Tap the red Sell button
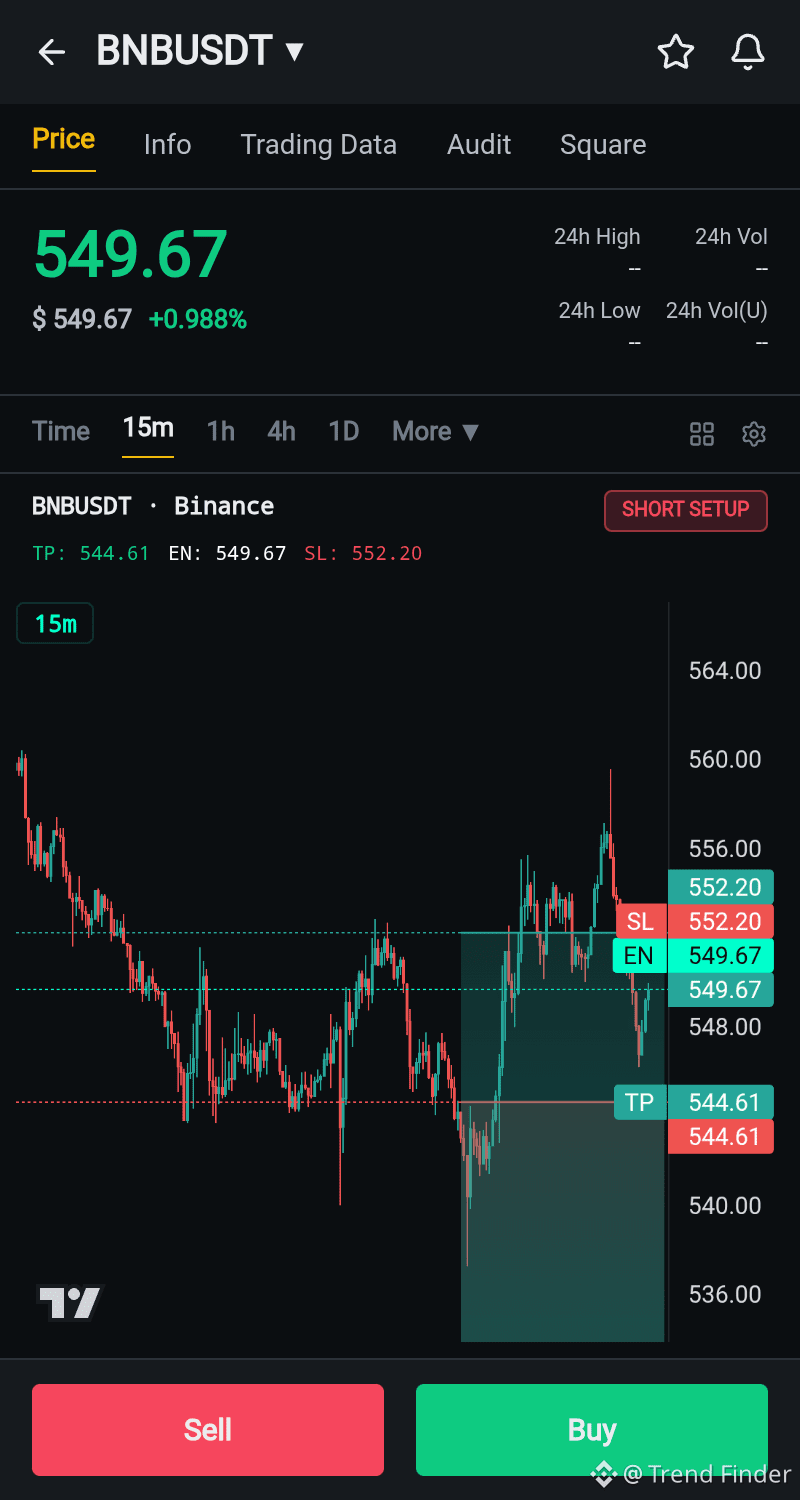Screen dimensions: 800x1500 click(208, 1430)
